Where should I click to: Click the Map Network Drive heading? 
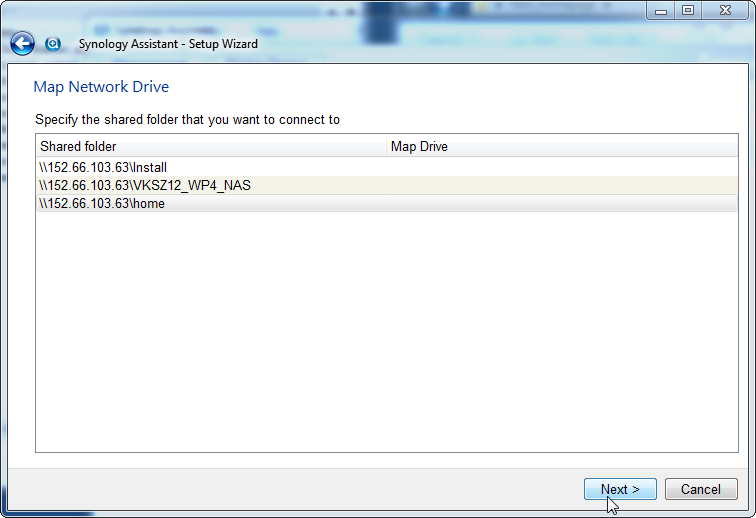[101, 87]
